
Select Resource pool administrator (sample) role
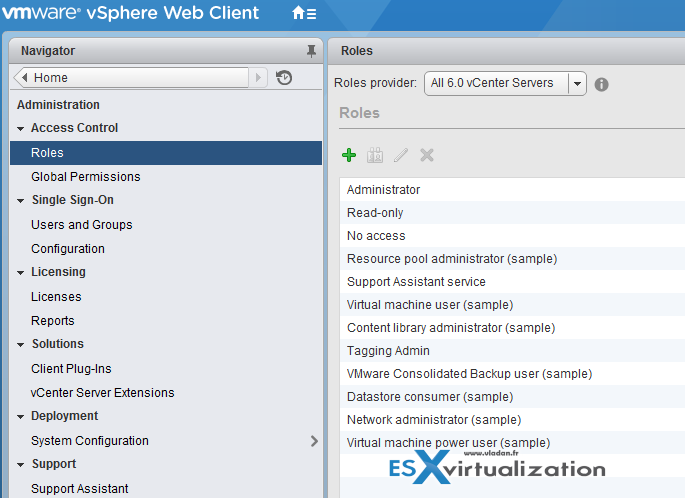click(x=512, y=259)
